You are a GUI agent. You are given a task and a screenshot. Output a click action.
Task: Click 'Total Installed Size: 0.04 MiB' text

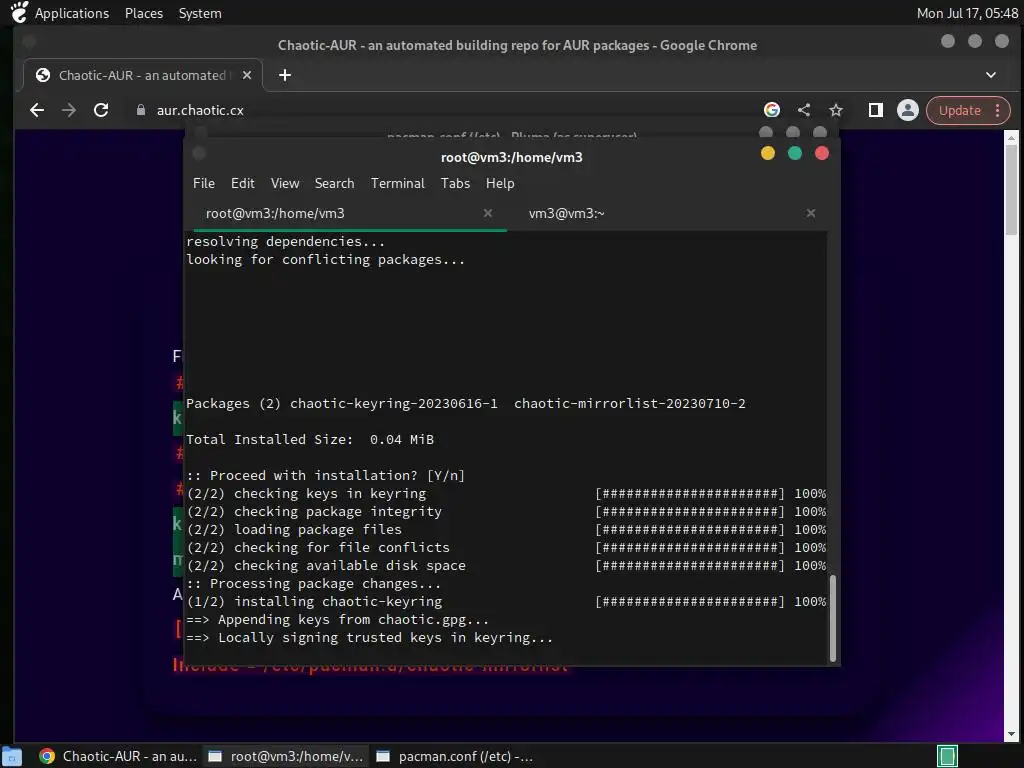tap(310, 440)
